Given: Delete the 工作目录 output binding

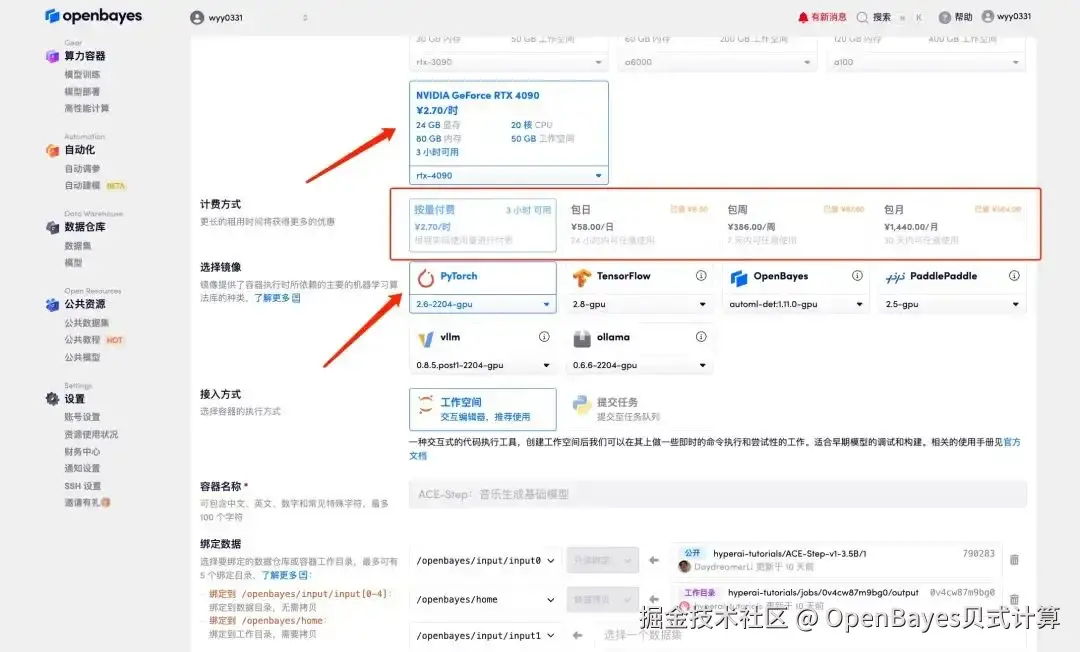Looking at the screenshot, I should click(1014, 599).
